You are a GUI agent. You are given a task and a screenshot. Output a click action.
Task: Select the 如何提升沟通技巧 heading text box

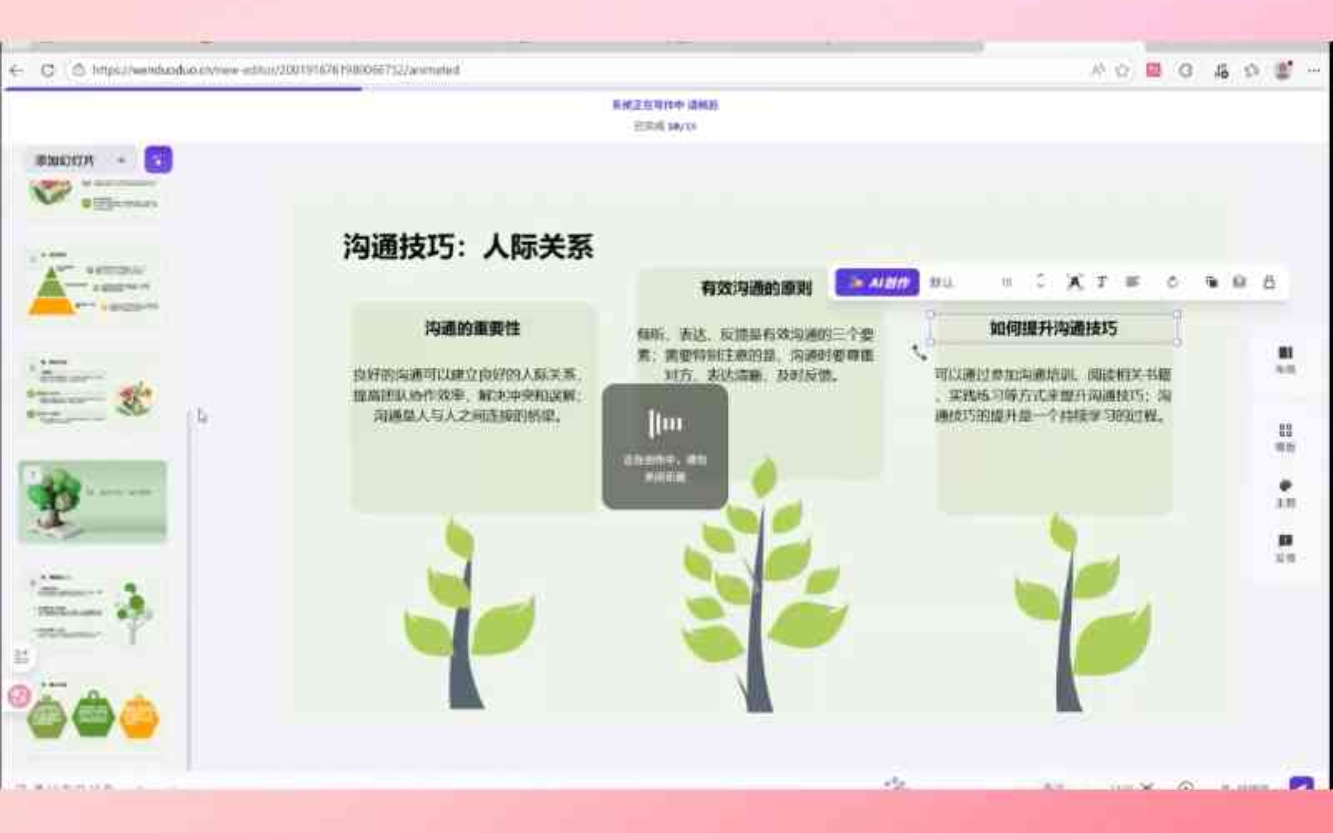pyautogui.click(x=1053, y=328)
